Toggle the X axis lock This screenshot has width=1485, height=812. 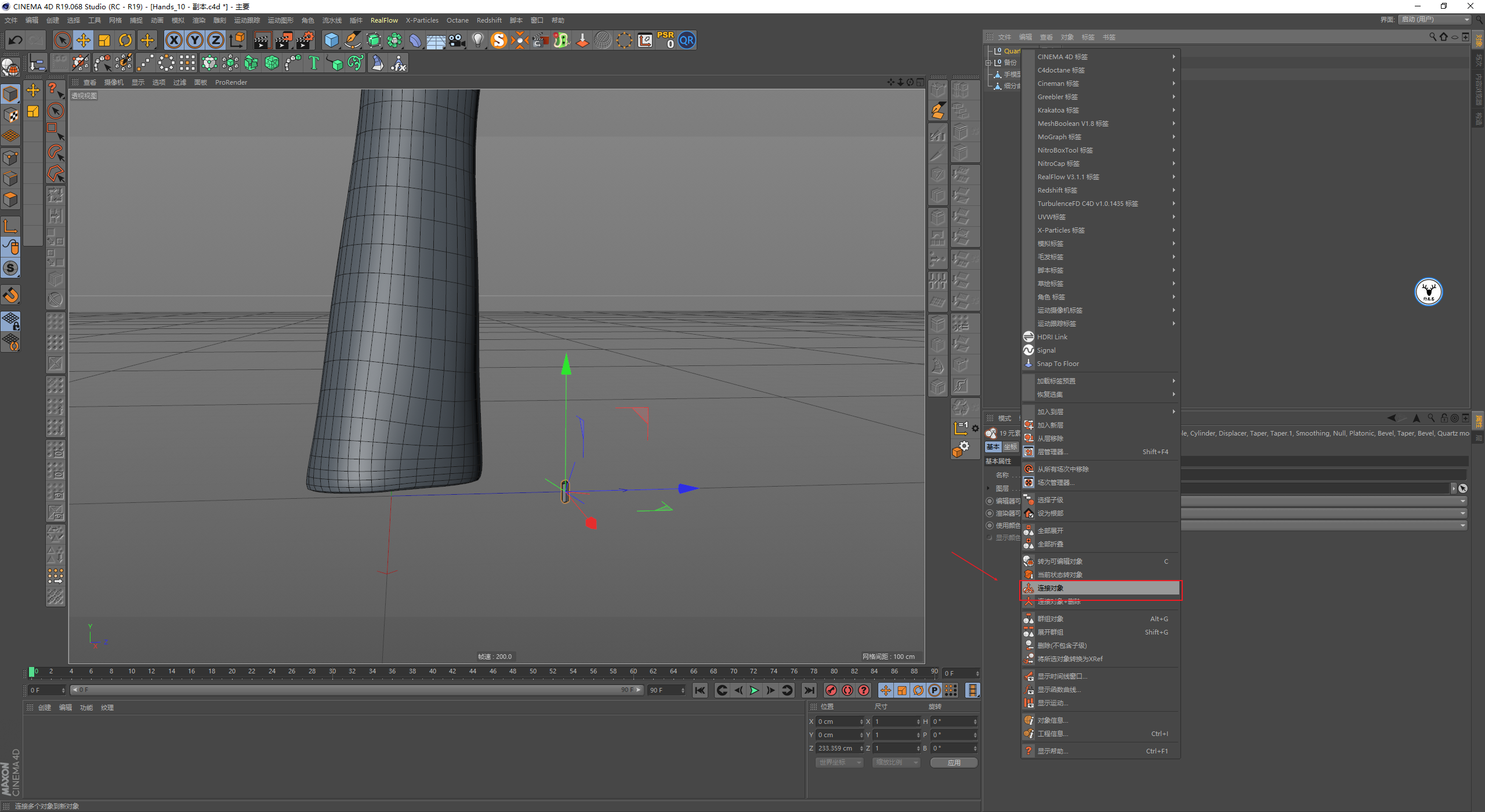pyautogui.click(x=173, y=41)
